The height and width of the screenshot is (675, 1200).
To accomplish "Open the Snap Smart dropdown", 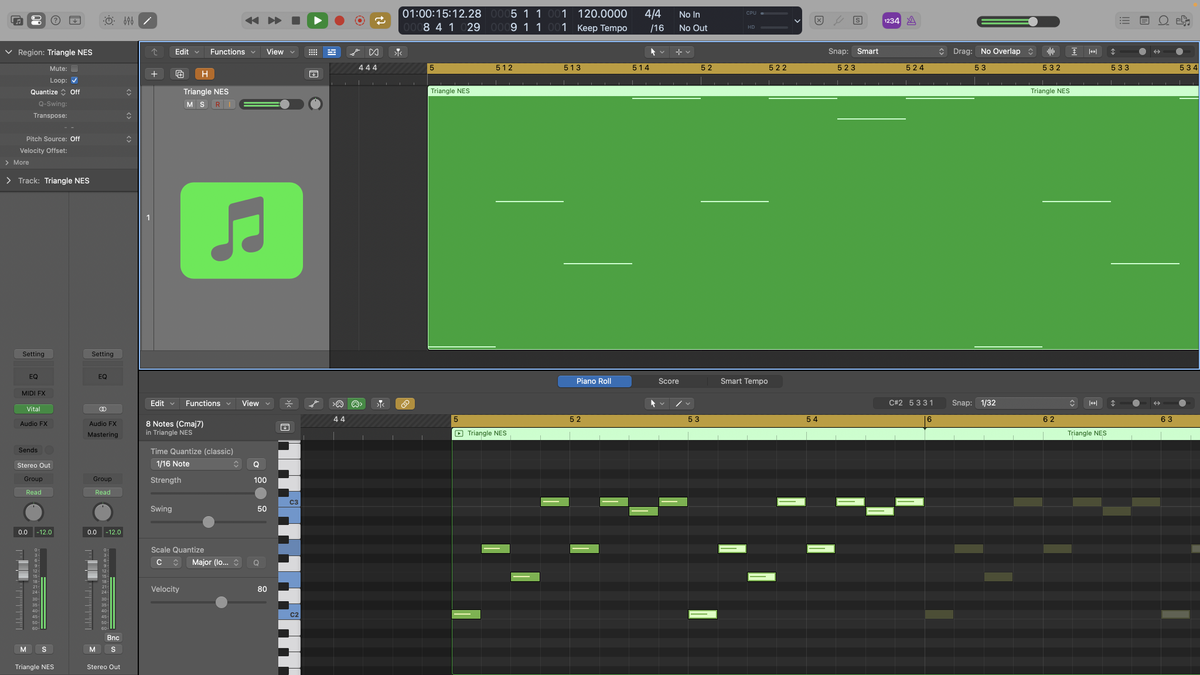I will click(900, 51).
